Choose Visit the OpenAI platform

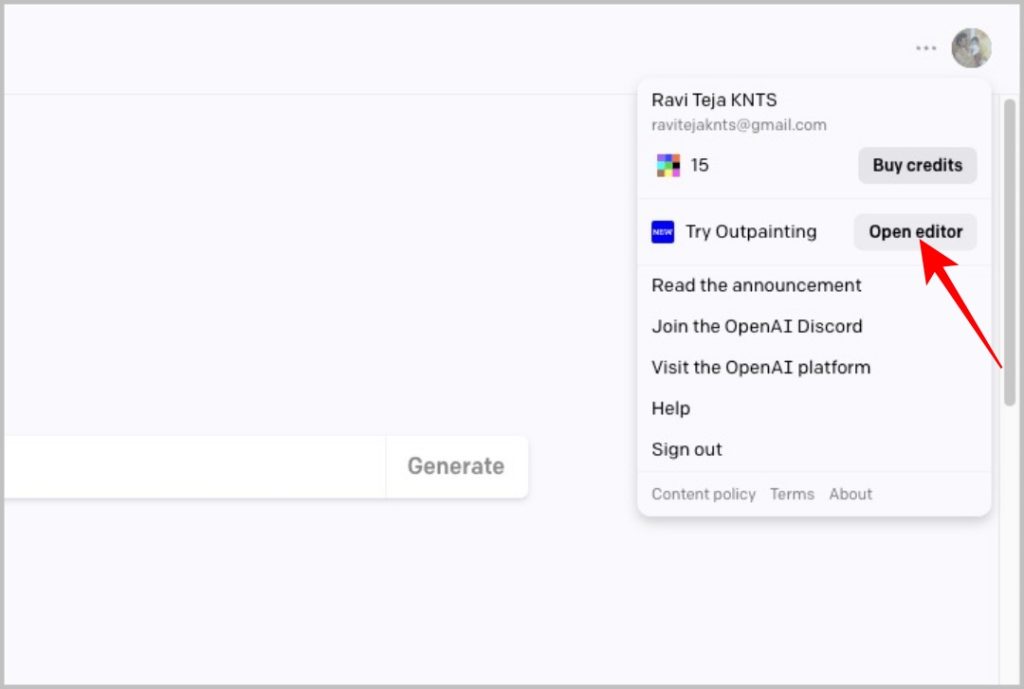coord(761,367)
